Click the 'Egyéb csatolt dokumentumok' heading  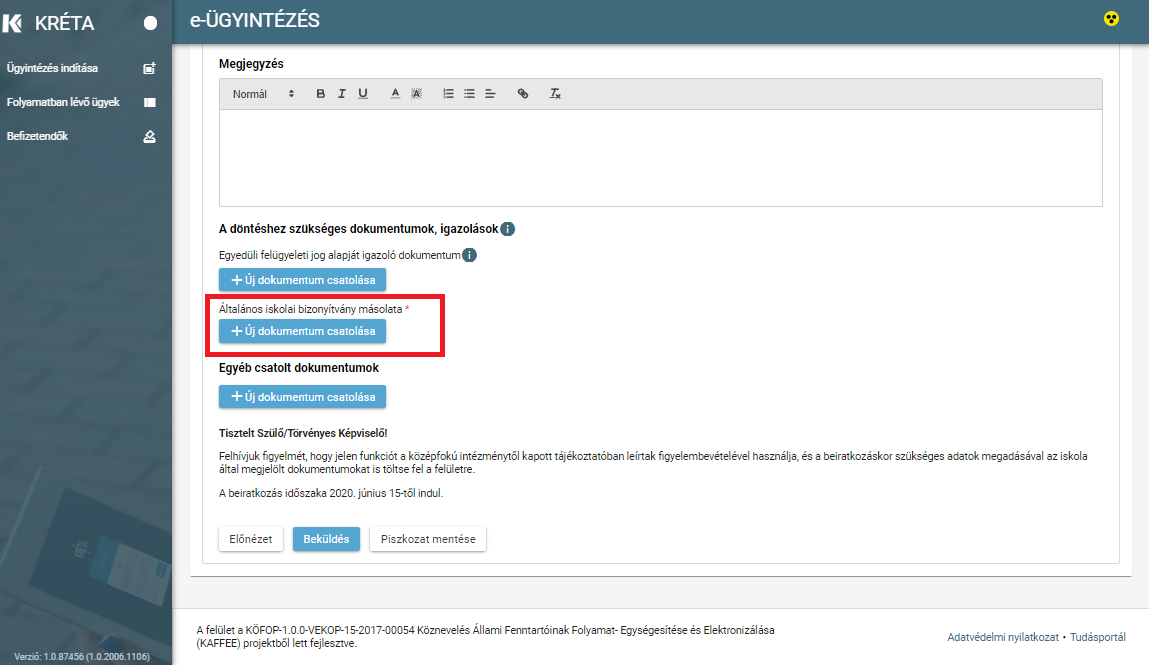299,368
